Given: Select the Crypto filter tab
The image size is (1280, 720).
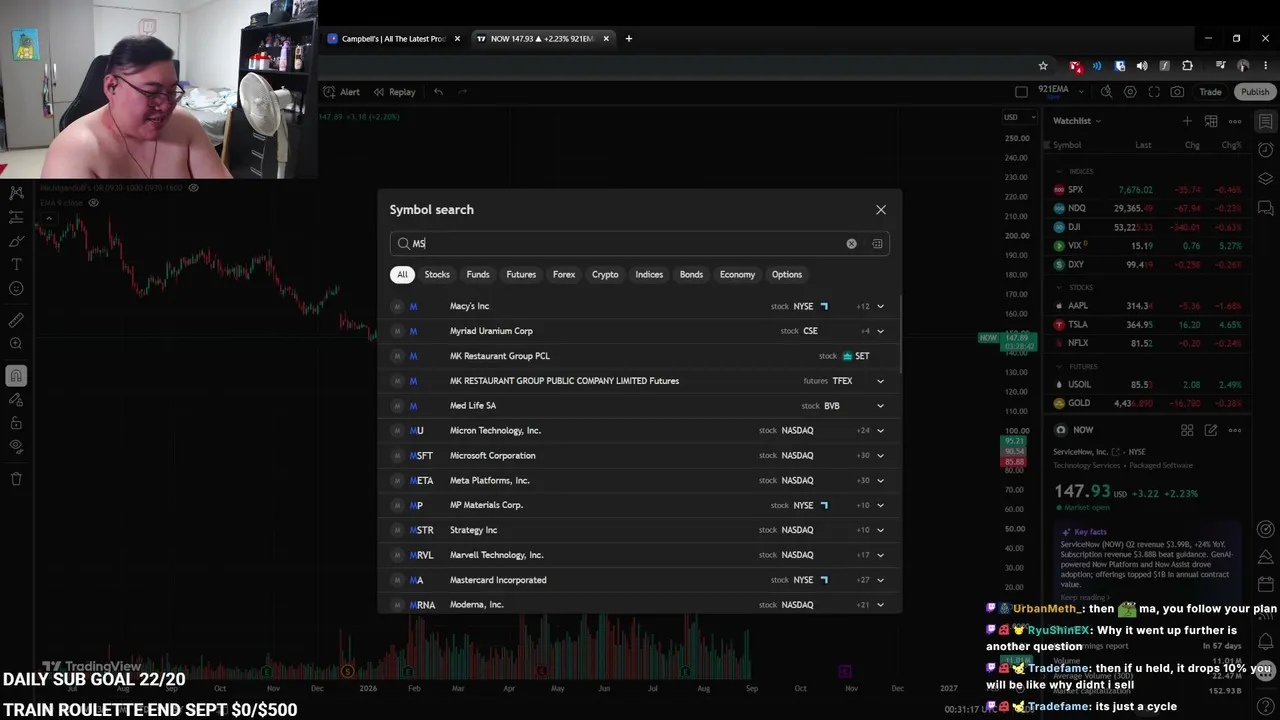Looking at the screenshot, I should [x=605, y=275].
